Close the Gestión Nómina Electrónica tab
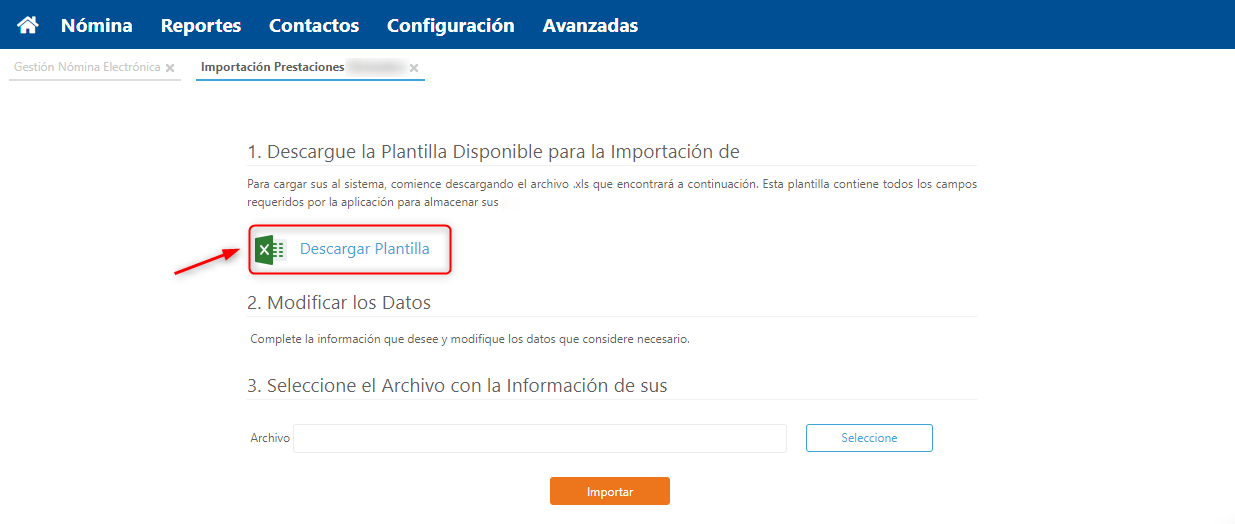This screenshot has height=524, width=1235. tap(170, 68)
